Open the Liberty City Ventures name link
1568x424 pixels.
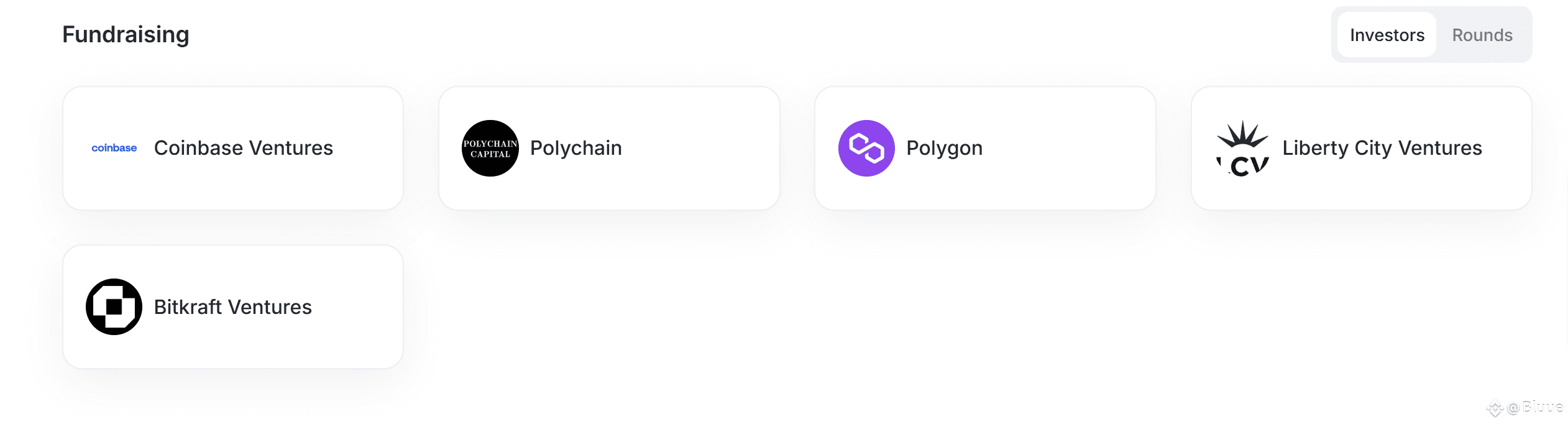(1382, 148)
